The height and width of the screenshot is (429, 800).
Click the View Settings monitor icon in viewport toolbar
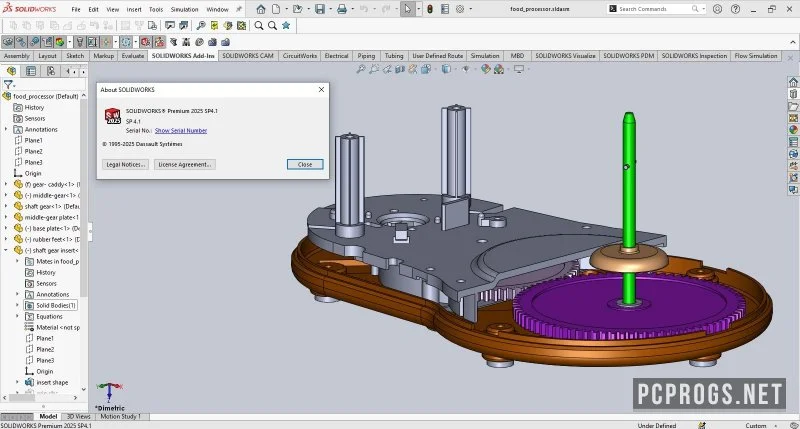(x=519, y=69)
